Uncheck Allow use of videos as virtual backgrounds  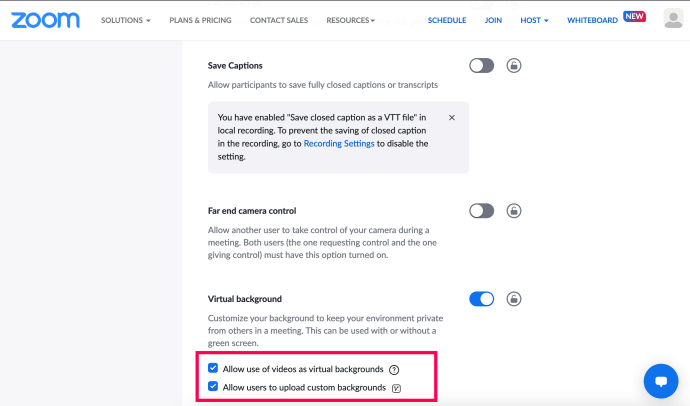pos(213,368)
